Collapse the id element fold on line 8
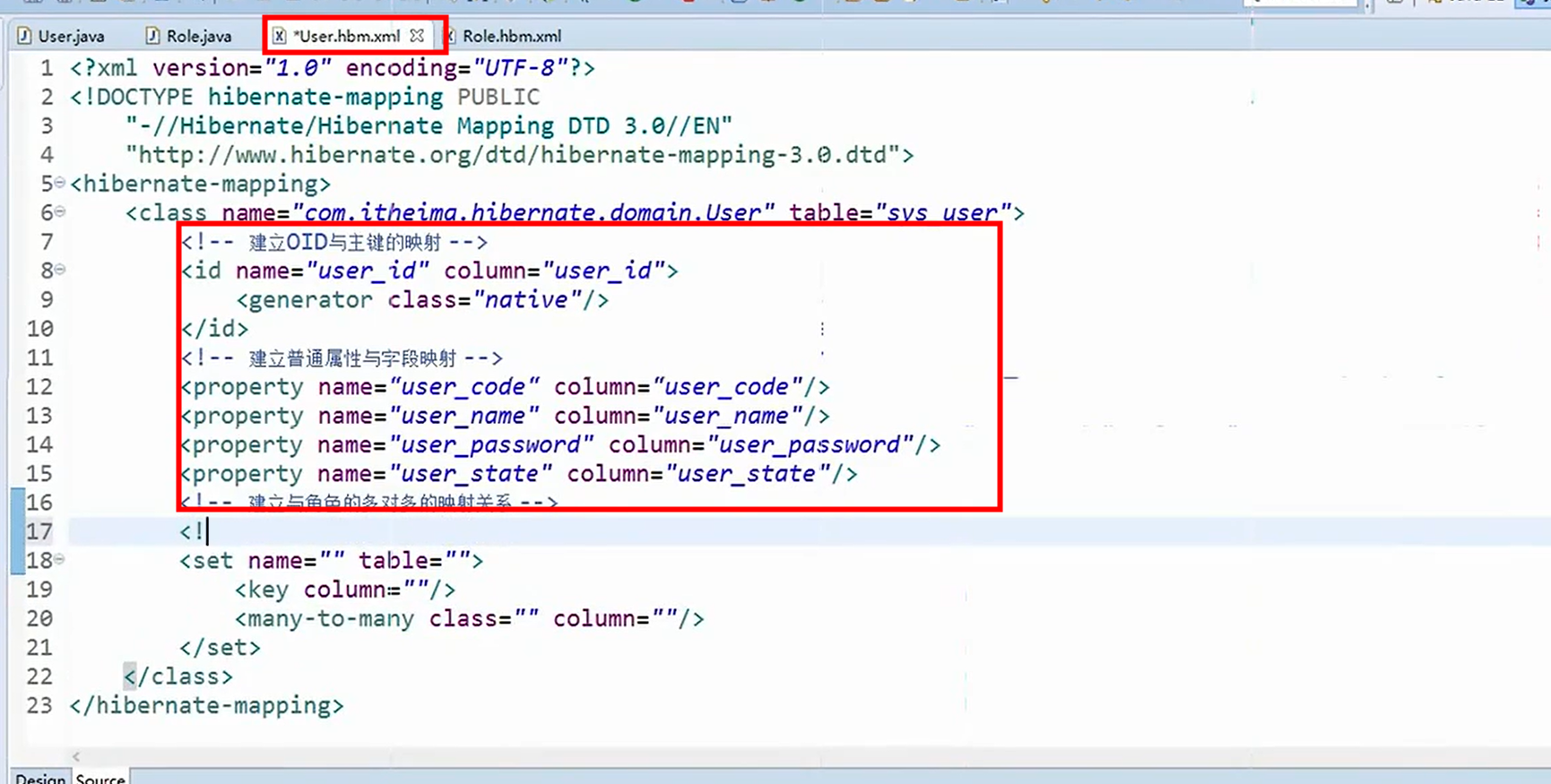This screenshot has width=1551, height=784. (x=60, y=269)
